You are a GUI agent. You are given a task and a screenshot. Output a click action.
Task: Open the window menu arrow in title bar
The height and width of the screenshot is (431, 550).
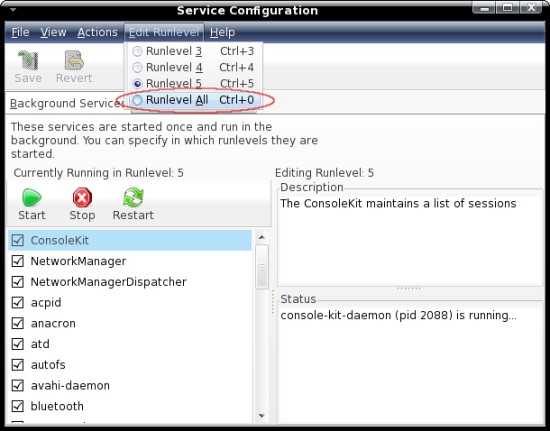tap(13, 10)
